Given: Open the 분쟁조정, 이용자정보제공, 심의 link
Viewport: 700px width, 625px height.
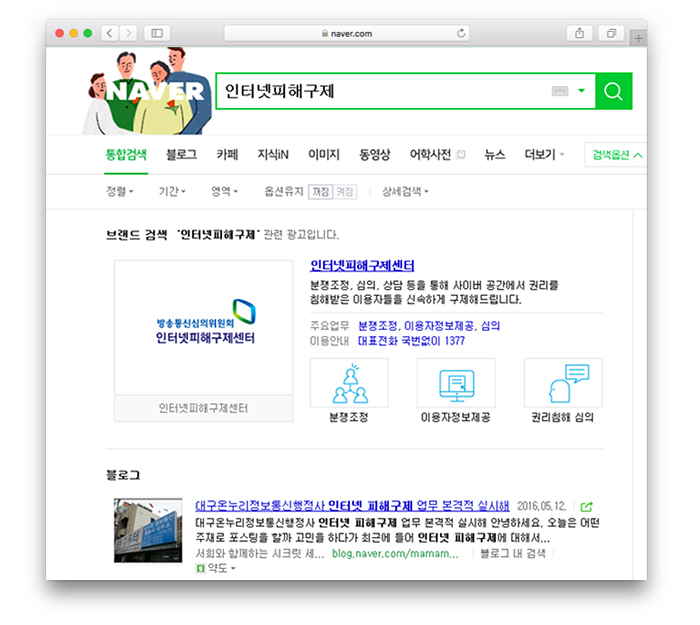Looking at the screenshot, I should (x=429, y=326).
